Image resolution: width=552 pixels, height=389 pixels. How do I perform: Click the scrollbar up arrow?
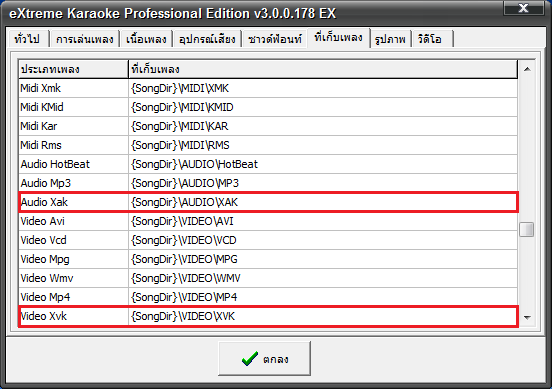tap(527, 69)
